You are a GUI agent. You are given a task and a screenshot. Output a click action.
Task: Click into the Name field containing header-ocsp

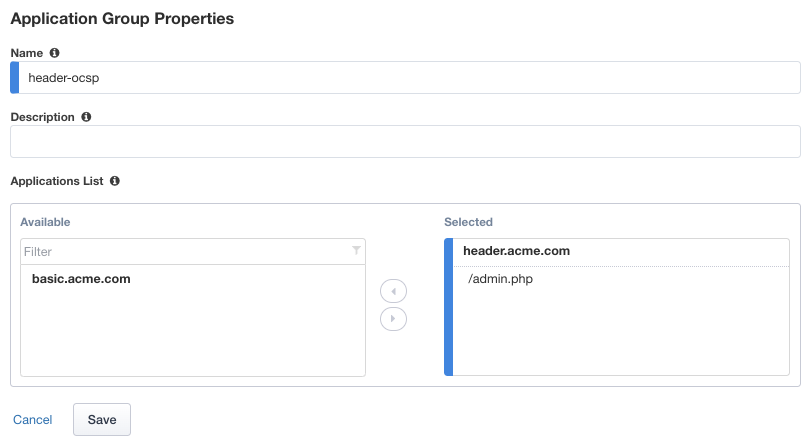coord(406,78)
